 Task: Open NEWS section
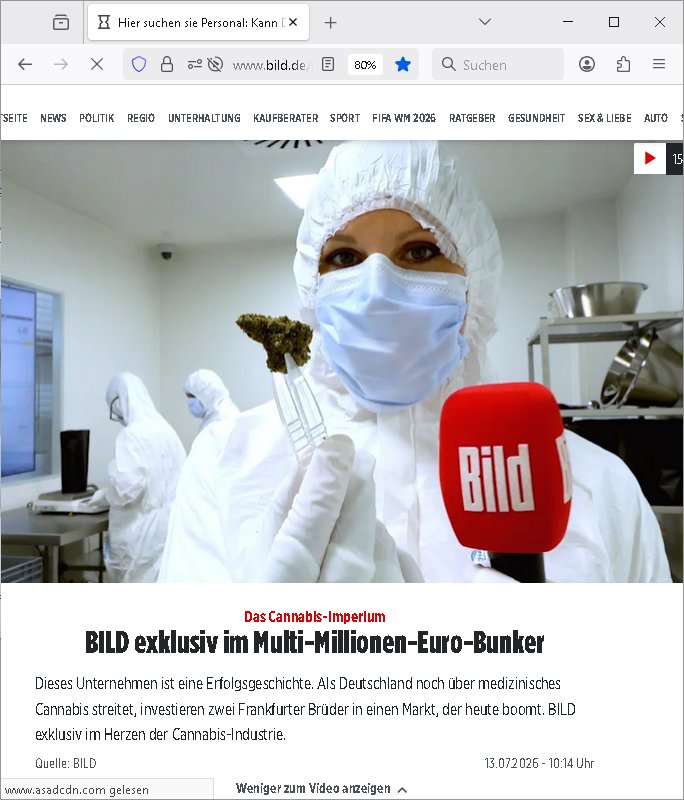point(53,118)
